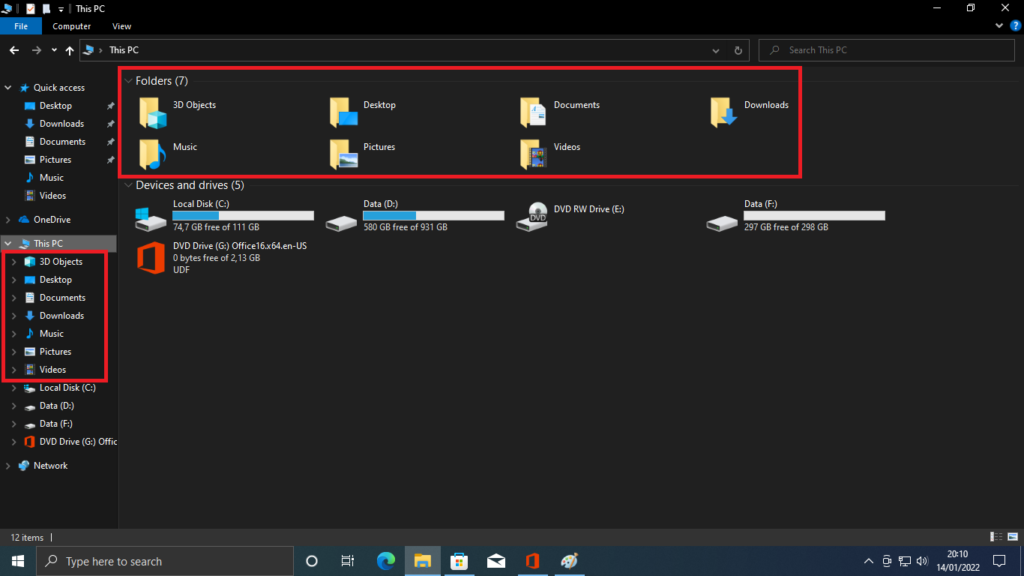Expand the Network tree node
1024x576 pixels.
tap(9, 466)
